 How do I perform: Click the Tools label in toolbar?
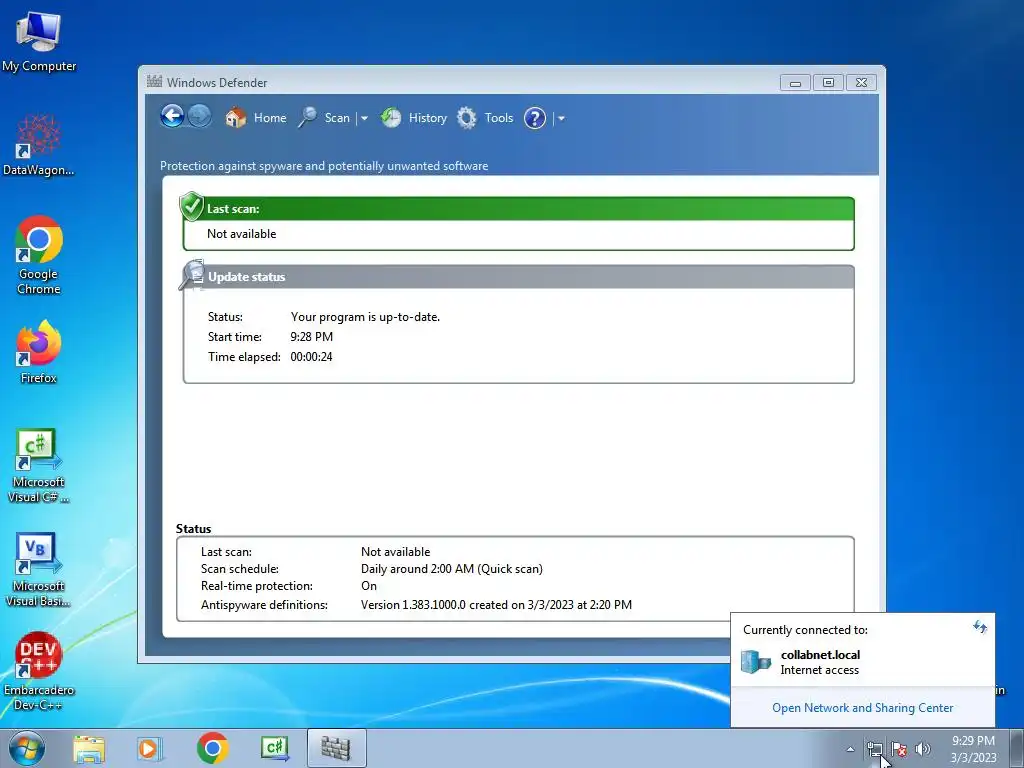[498, 118]
